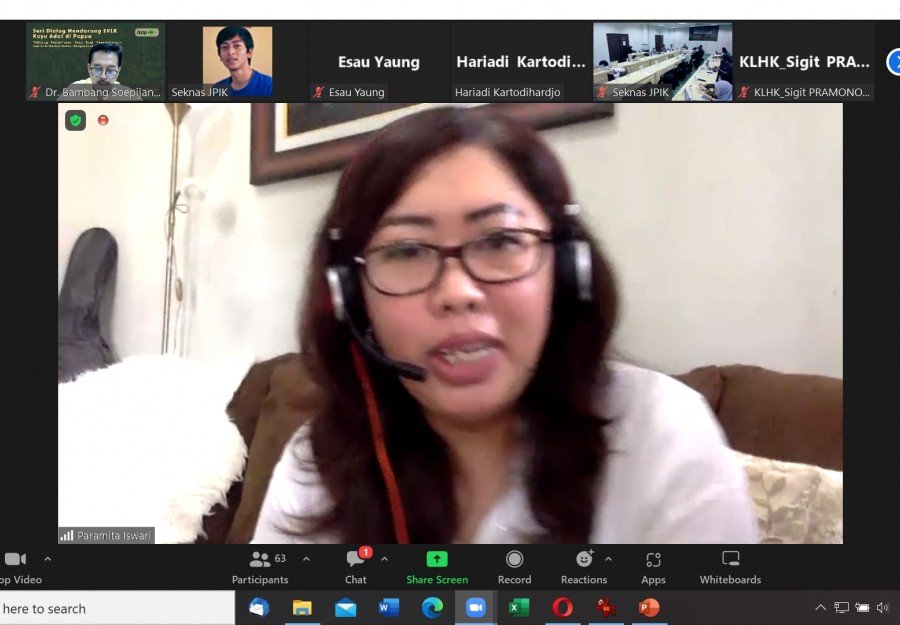The height and width of the screenshot is (625, 900).
Task: Switch to Microsoft Word on the taskbar
Action: (389, 607)
